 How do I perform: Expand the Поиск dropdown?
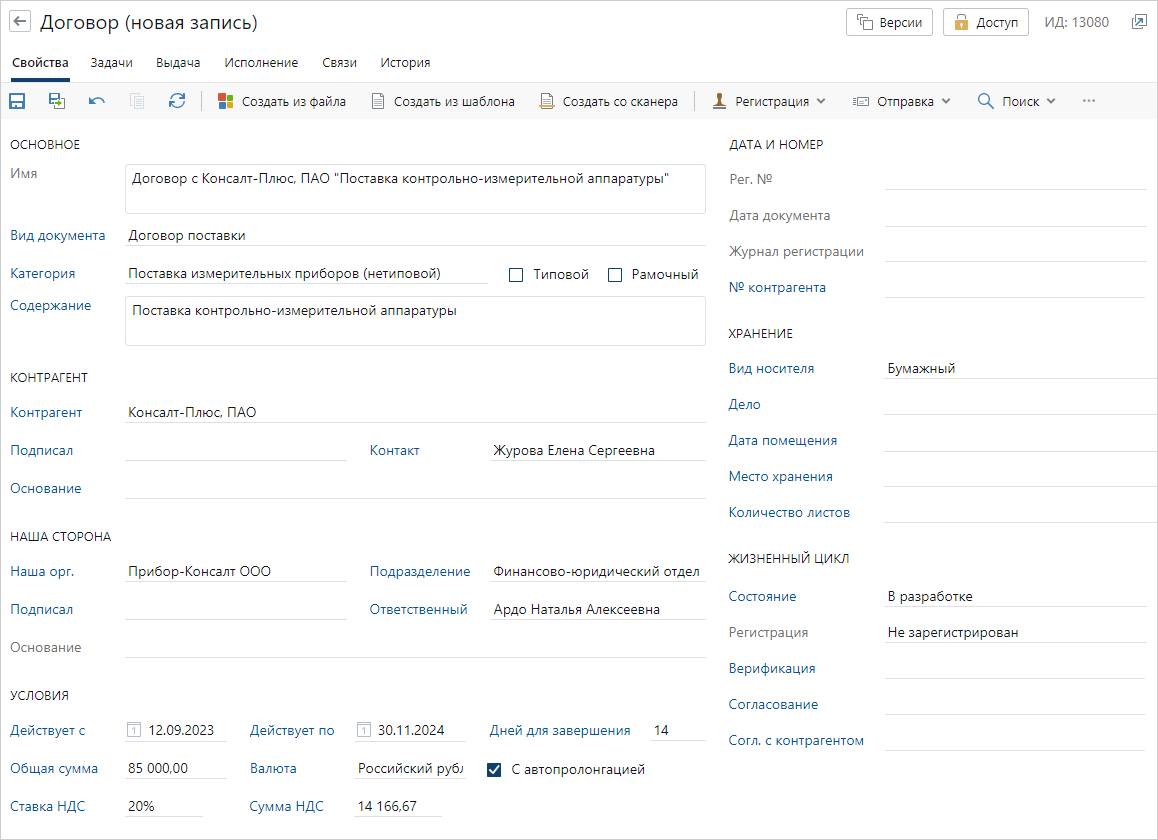pyautogui.click(x=1017, y=101)
